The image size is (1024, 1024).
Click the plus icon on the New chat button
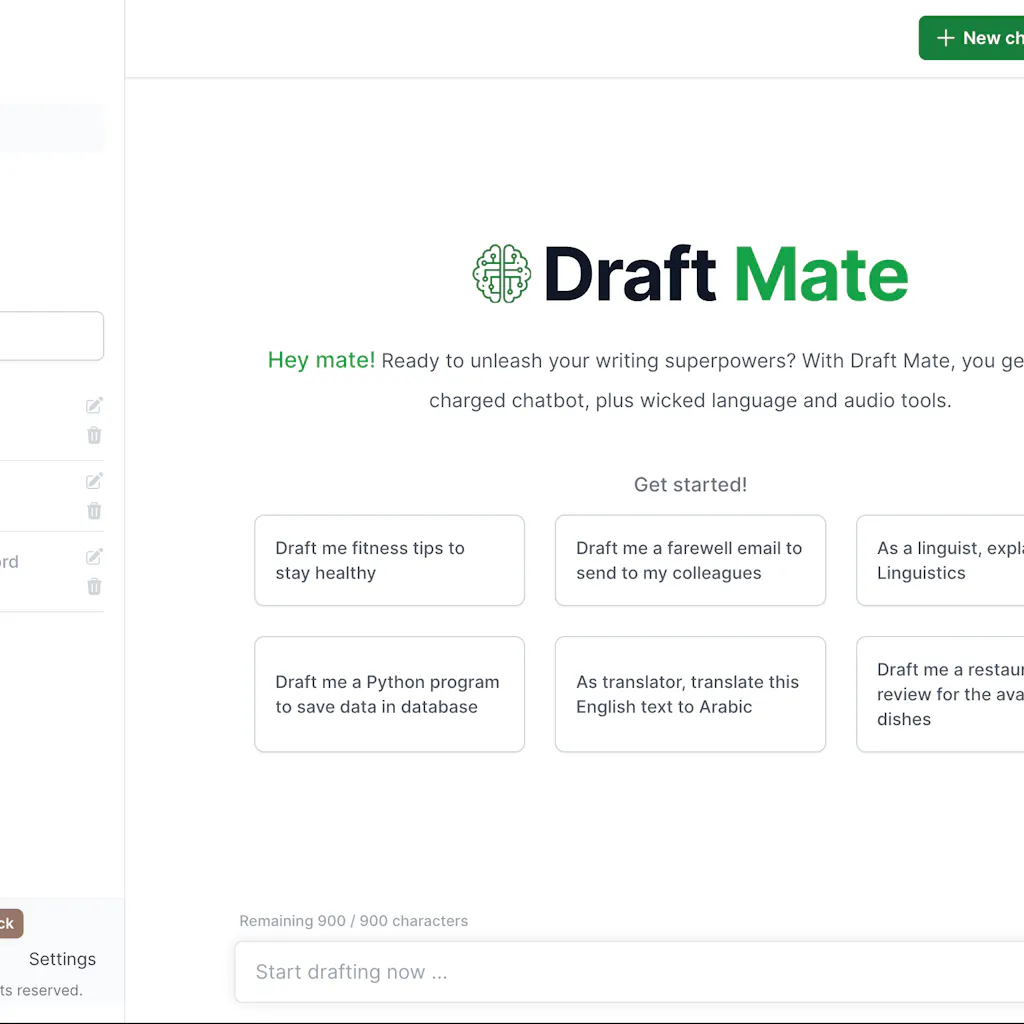coord(945,37)
